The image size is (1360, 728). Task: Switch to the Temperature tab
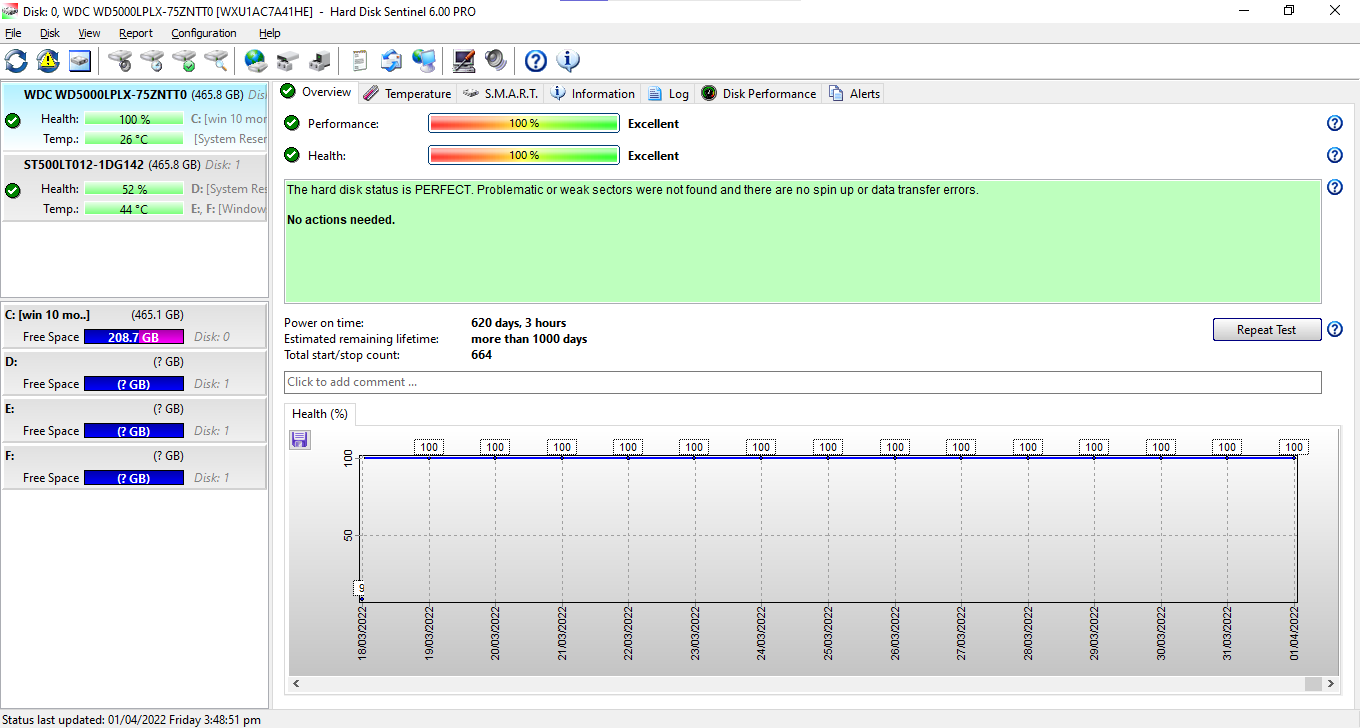coord(407,94)
